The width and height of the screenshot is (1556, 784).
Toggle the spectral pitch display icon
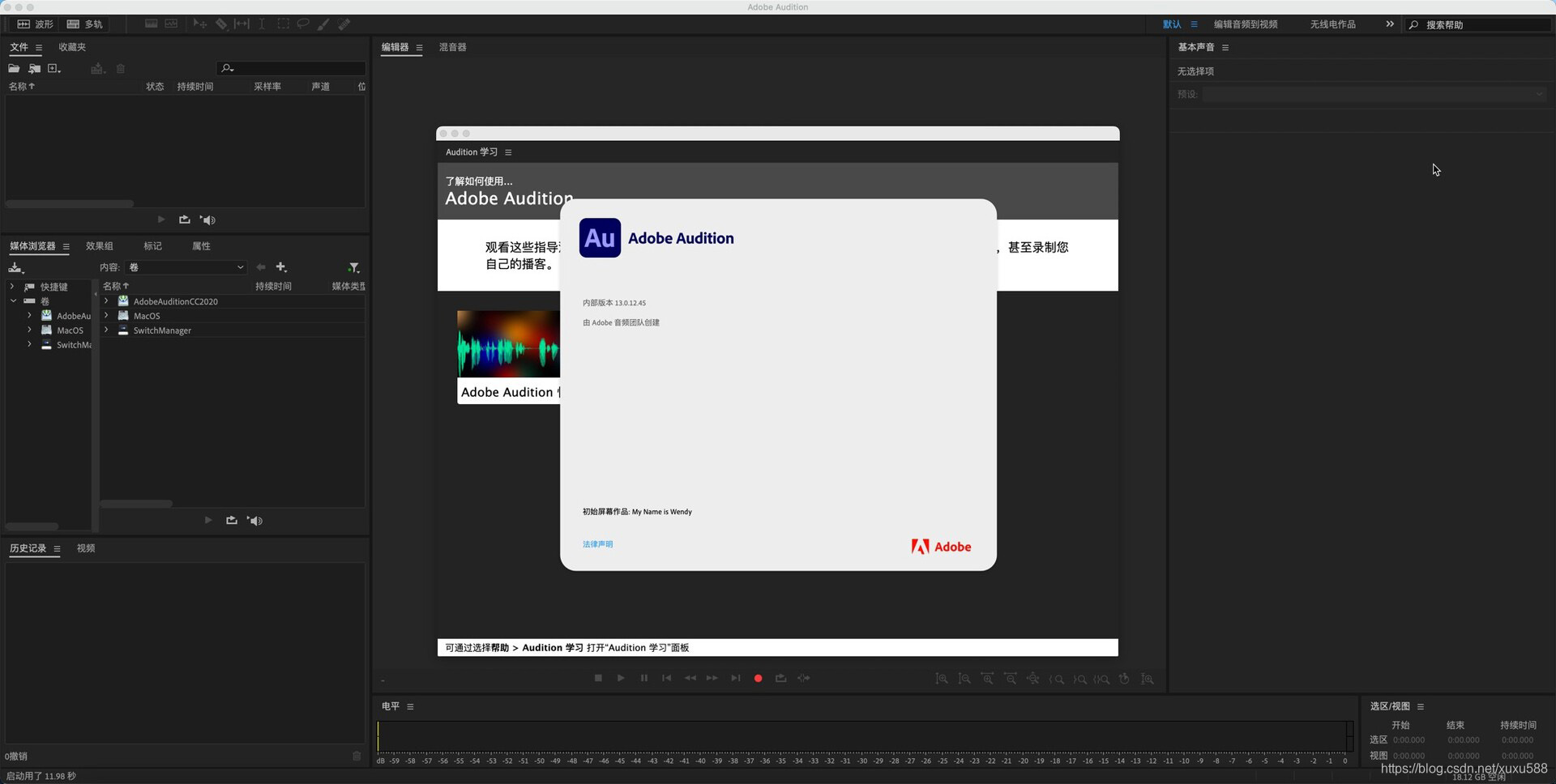pos(171,24)
